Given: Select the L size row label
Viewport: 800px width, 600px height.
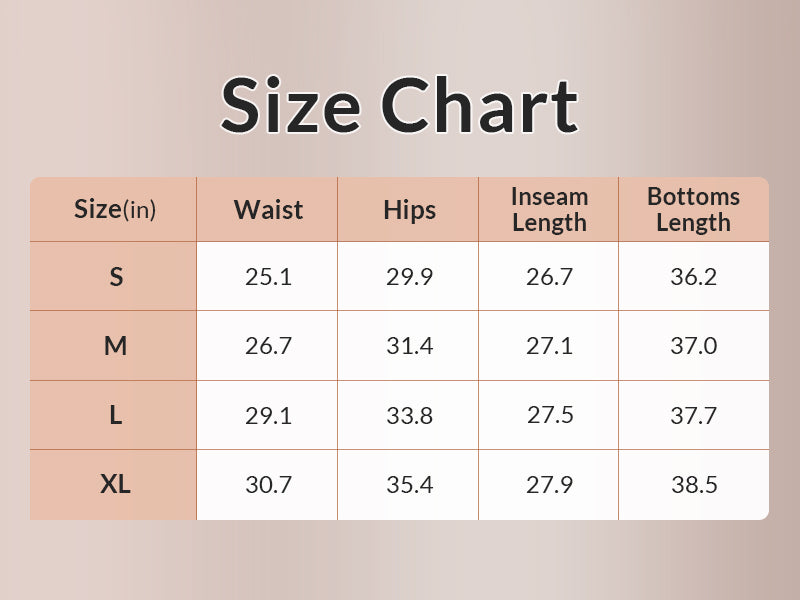Looking at the screenshot, I should [116, 415].
